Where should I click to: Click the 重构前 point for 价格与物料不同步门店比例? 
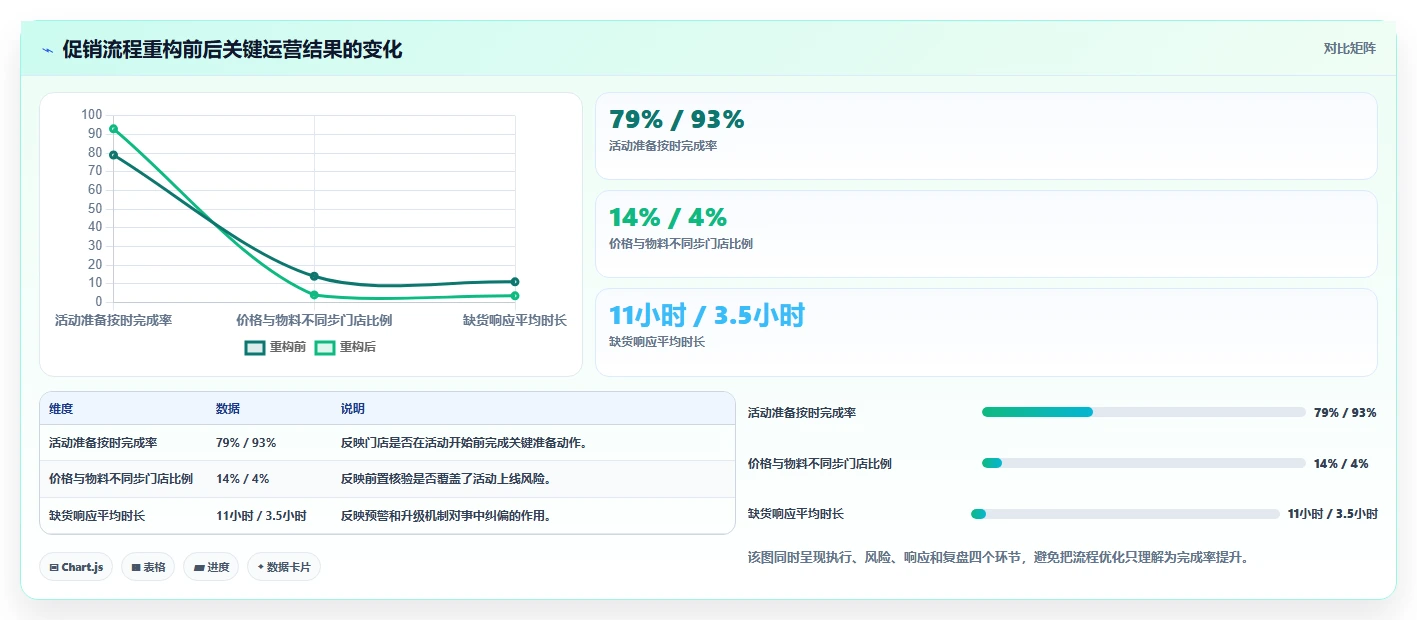(314, 276)
